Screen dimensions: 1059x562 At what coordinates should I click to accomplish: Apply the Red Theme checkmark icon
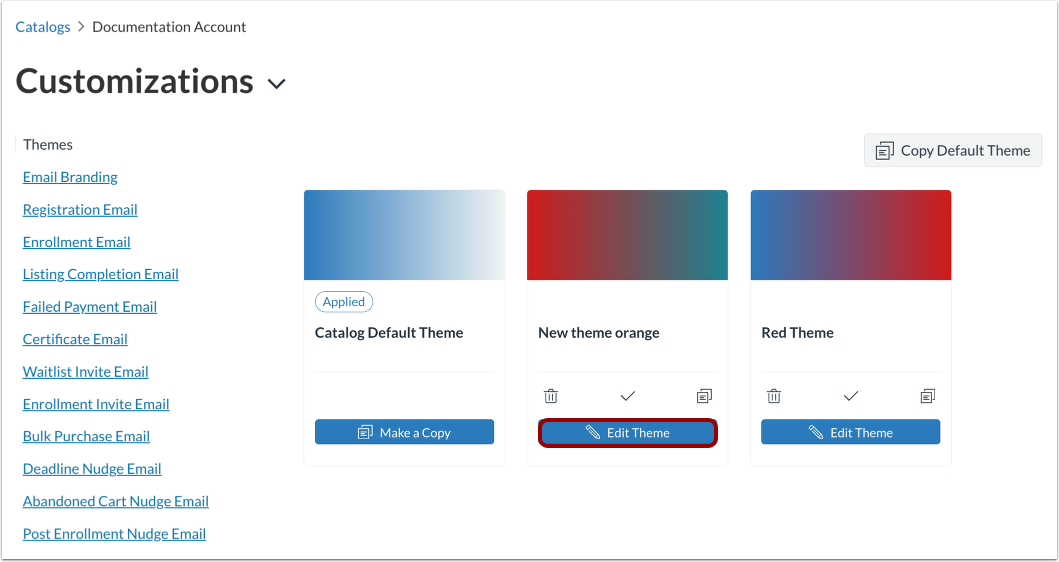[851, 396]
